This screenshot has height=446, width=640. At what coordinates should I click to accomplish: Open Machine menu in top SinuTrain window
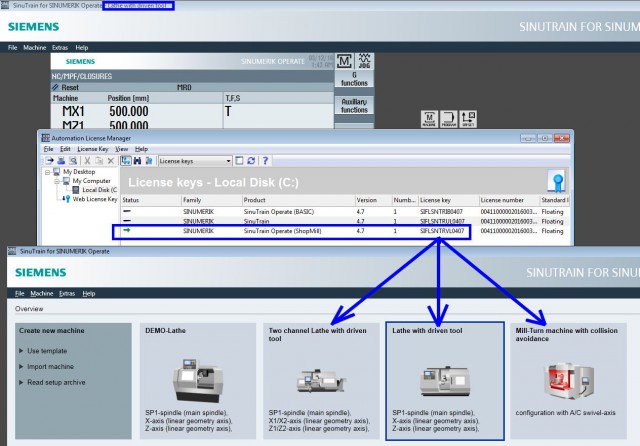tap(35, 48)
